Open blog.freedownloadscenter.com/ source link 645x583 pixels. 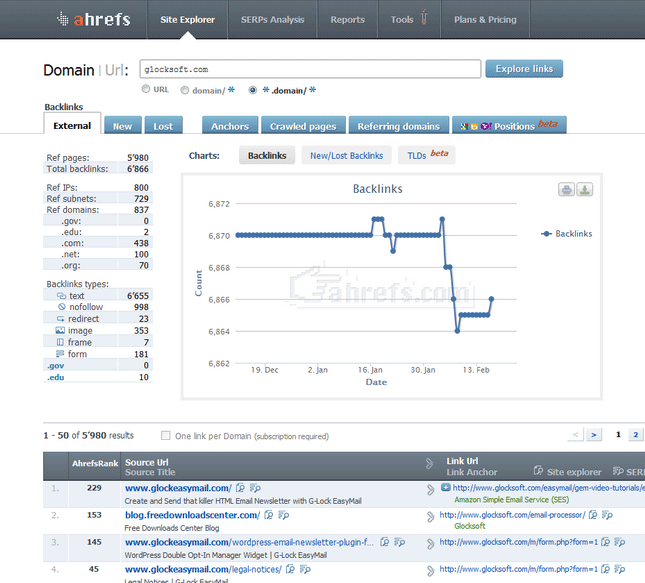193,515
